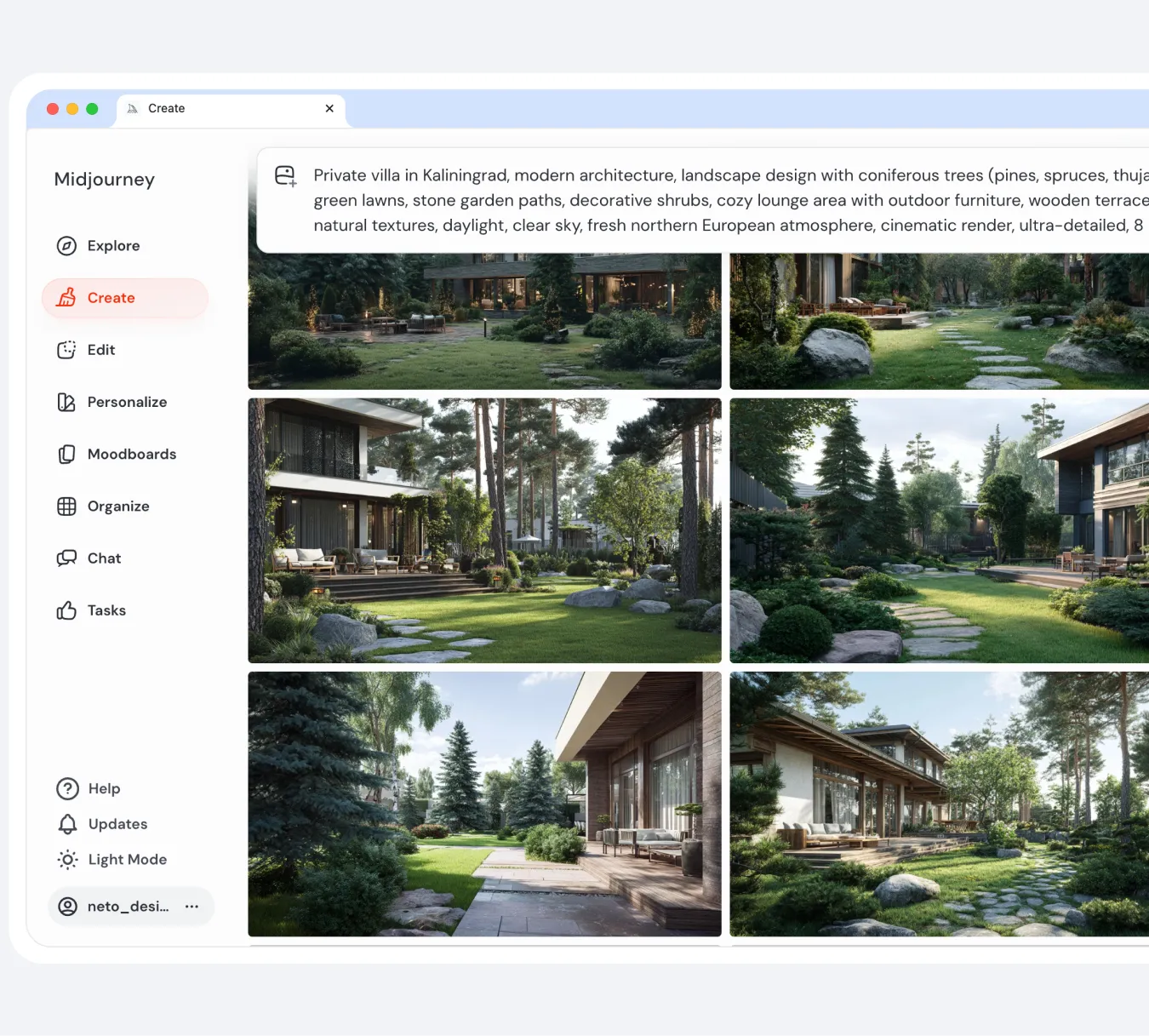Open the Chat bubbles icon

66,558
